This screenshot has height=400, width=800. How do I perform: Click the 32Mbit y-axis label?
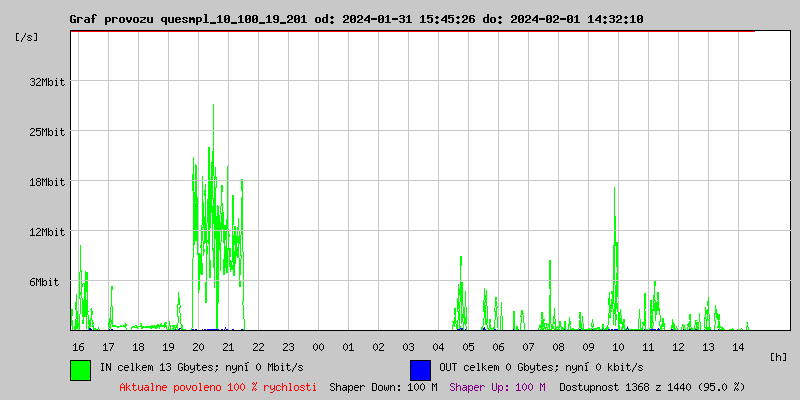click(47, 82)
